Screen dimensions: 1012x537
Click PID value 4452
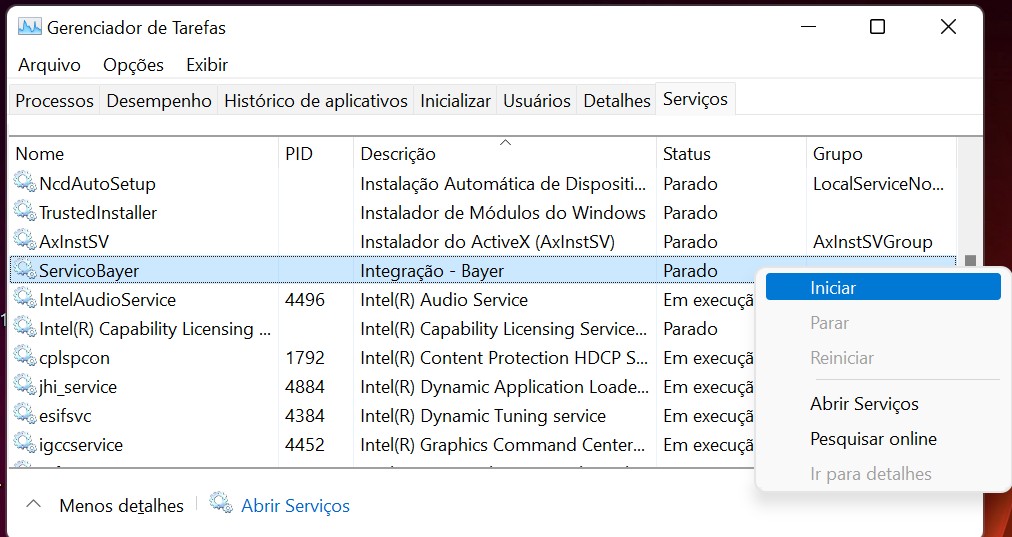tap(305, 445)
